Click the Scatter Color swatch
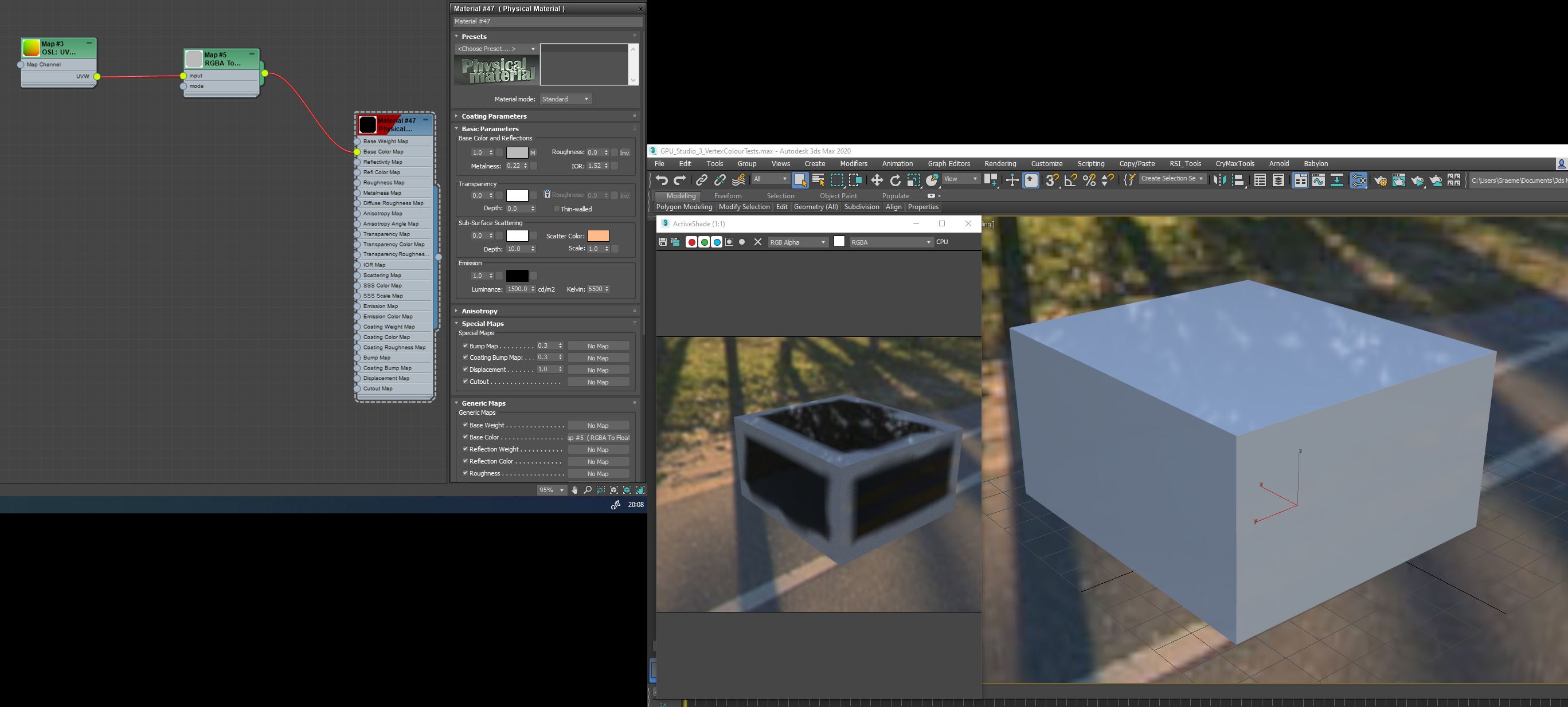 click(598, 236)
